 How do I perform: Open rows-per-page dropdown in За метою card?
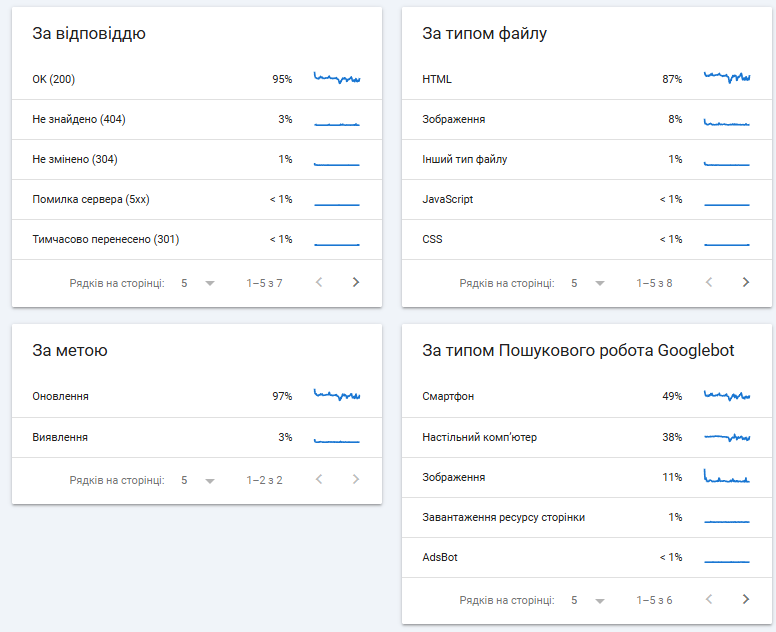click(x=198, y=480)
